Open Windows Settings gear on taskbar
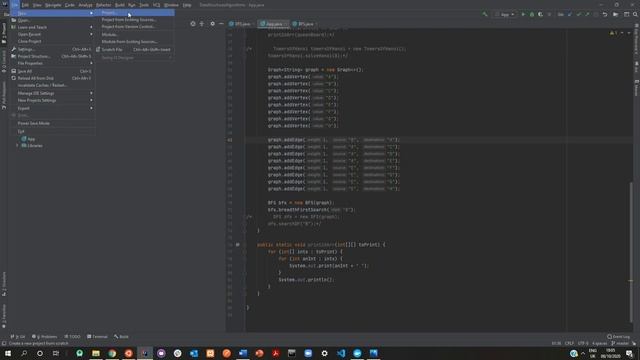This screenshot has width=640, height=360. 324,353
